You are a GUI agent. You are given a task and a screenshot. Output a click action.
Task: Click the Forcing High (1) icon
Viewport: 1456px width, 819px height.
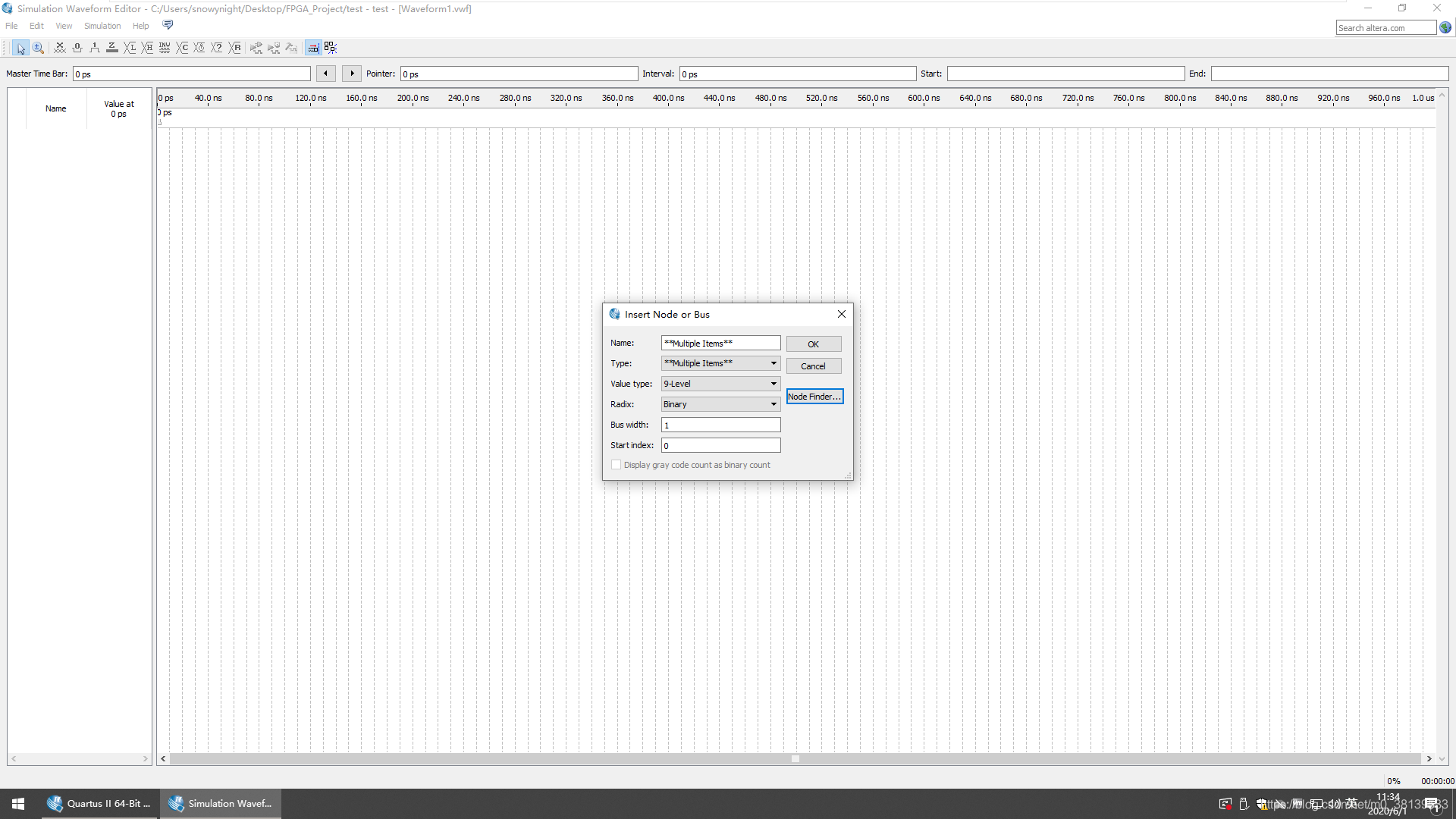tap(95, 48)
